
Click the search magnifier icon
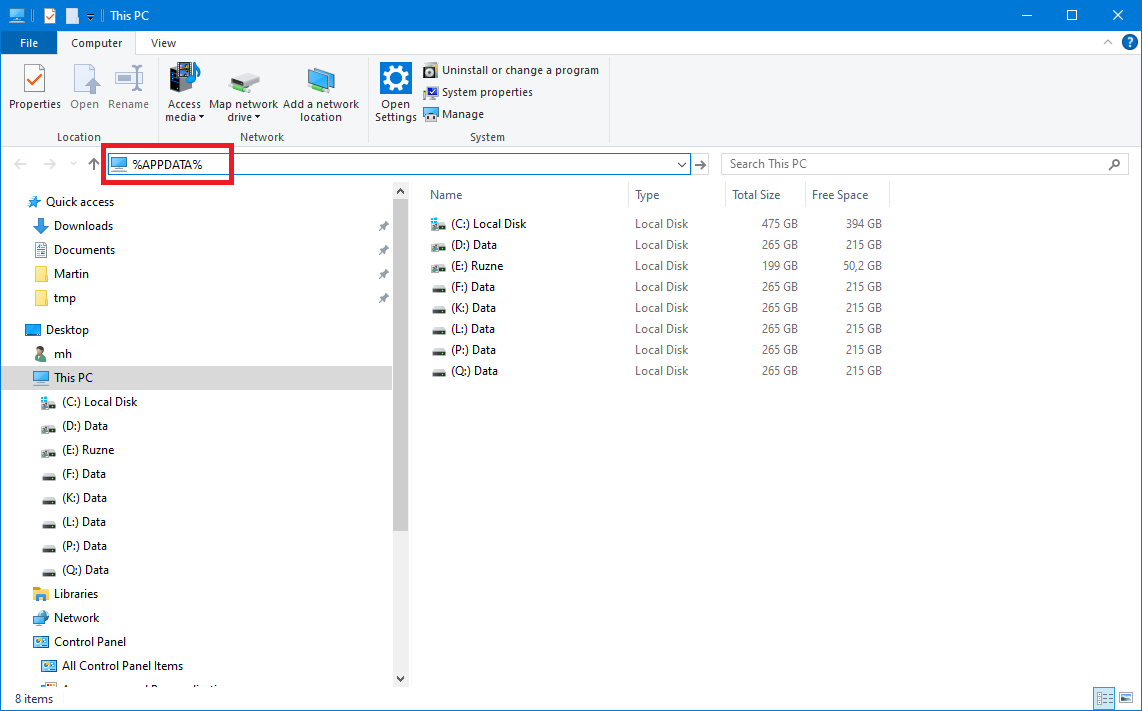(1115, 164)
